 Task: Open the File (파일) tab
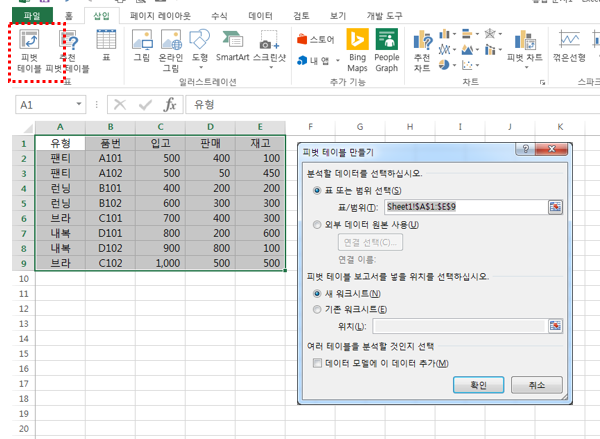point(32,16)
